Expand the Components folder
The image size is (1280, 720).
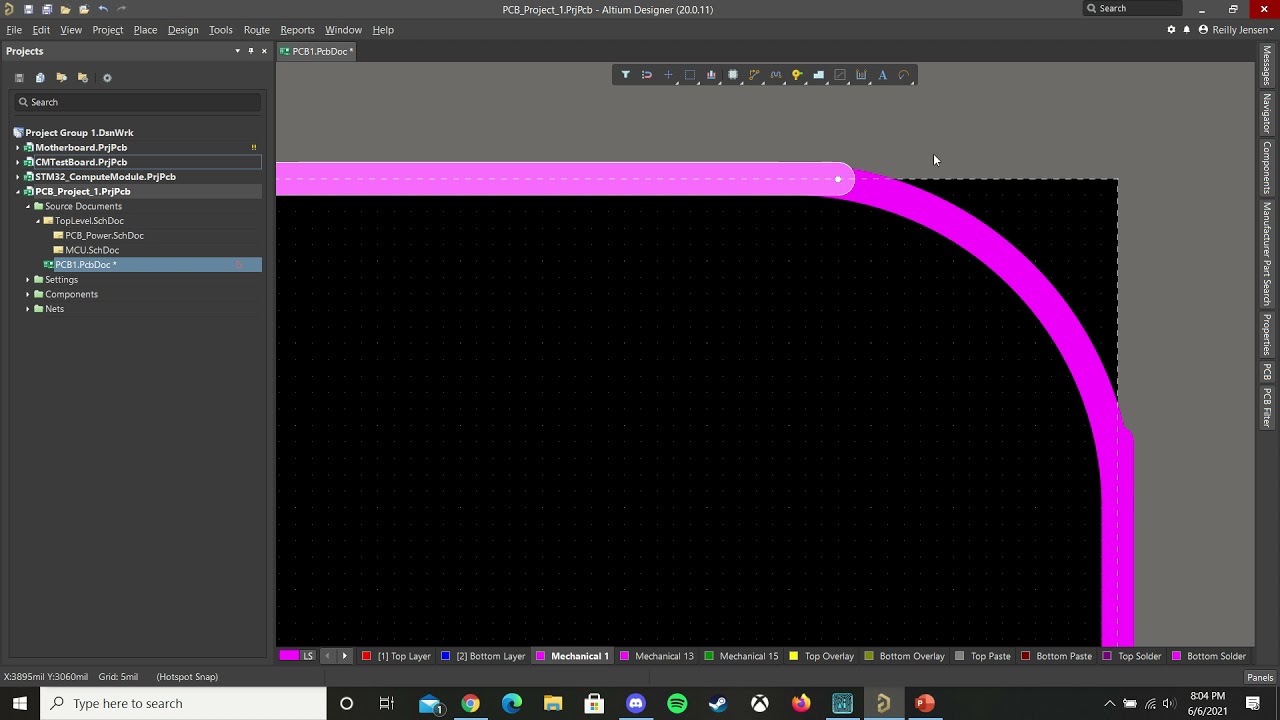[28, 295]
